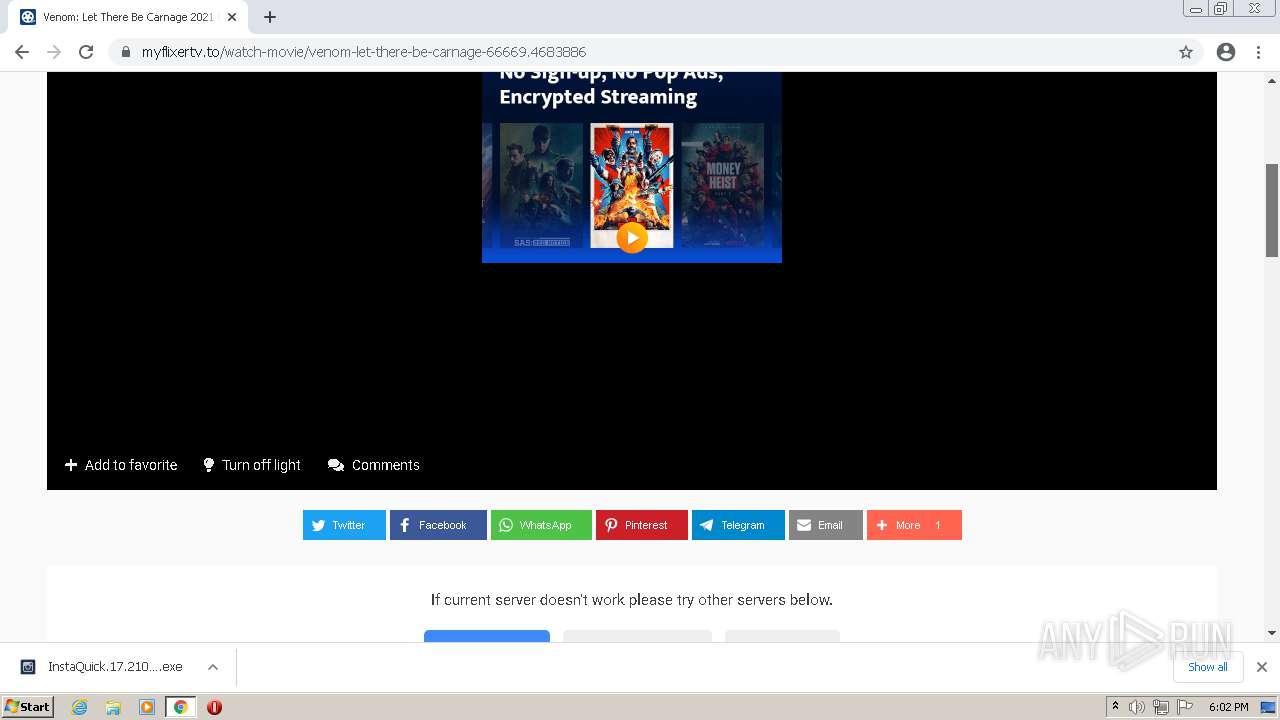1280x720 pixels.
Task: Click the plus icon beside Add to favorite
Action: click(x=71, y=465)
